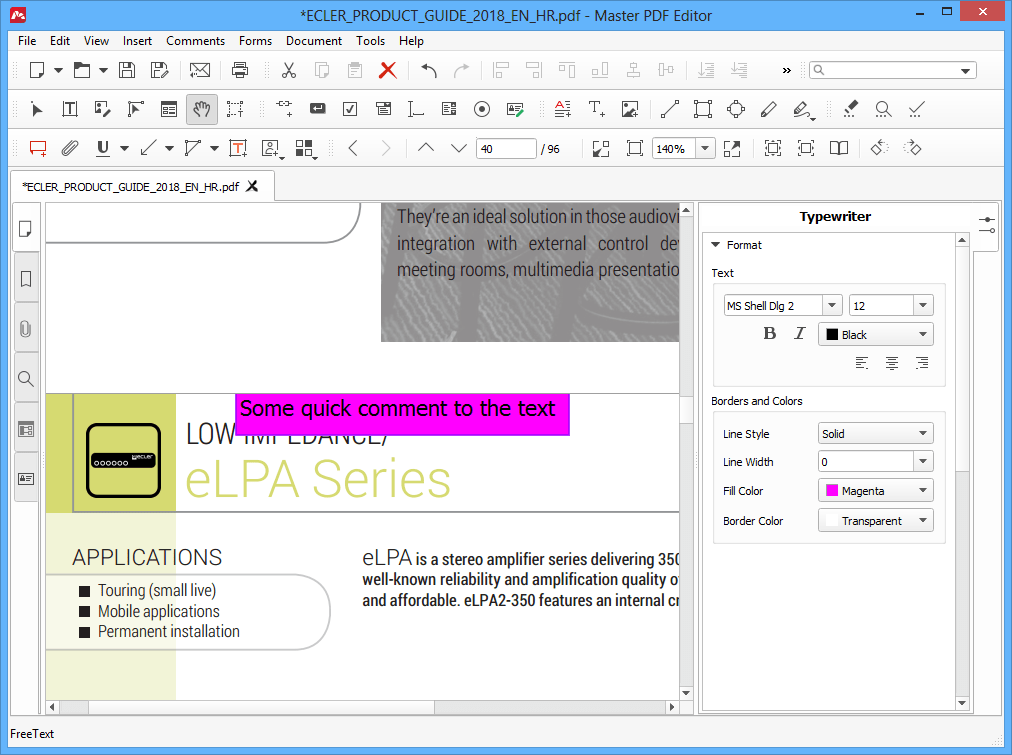Open the zoom level dropdown arrow

[705, 148]
